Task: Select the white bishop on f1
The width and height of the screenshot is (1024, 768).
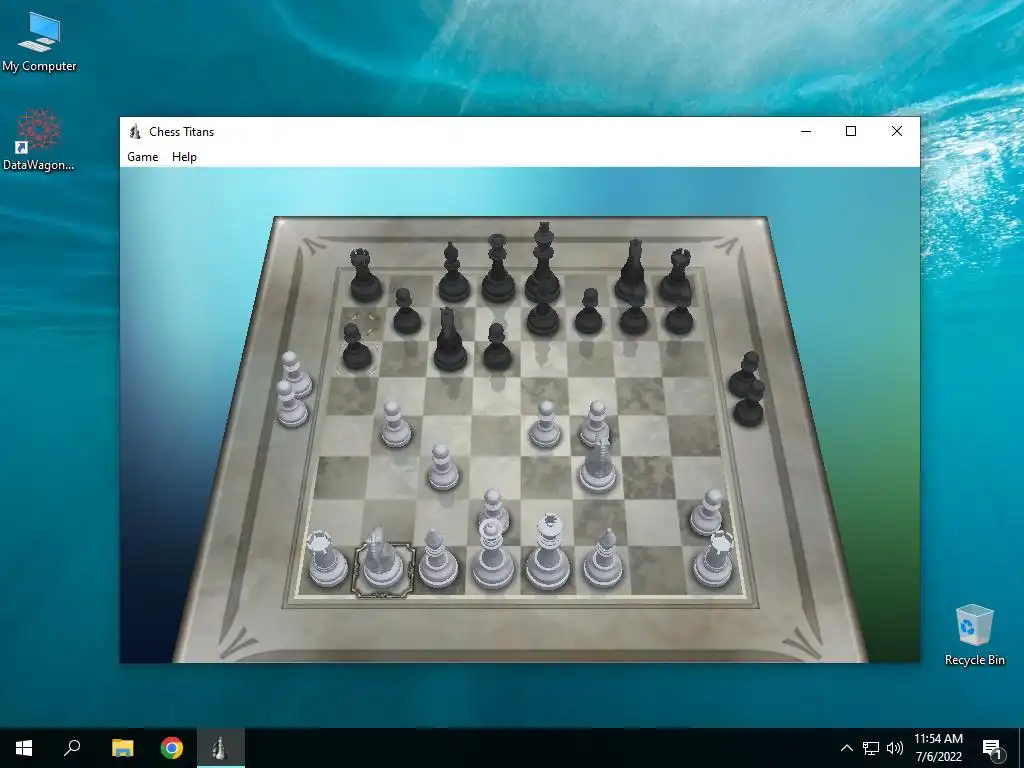Action: point(603,560)
